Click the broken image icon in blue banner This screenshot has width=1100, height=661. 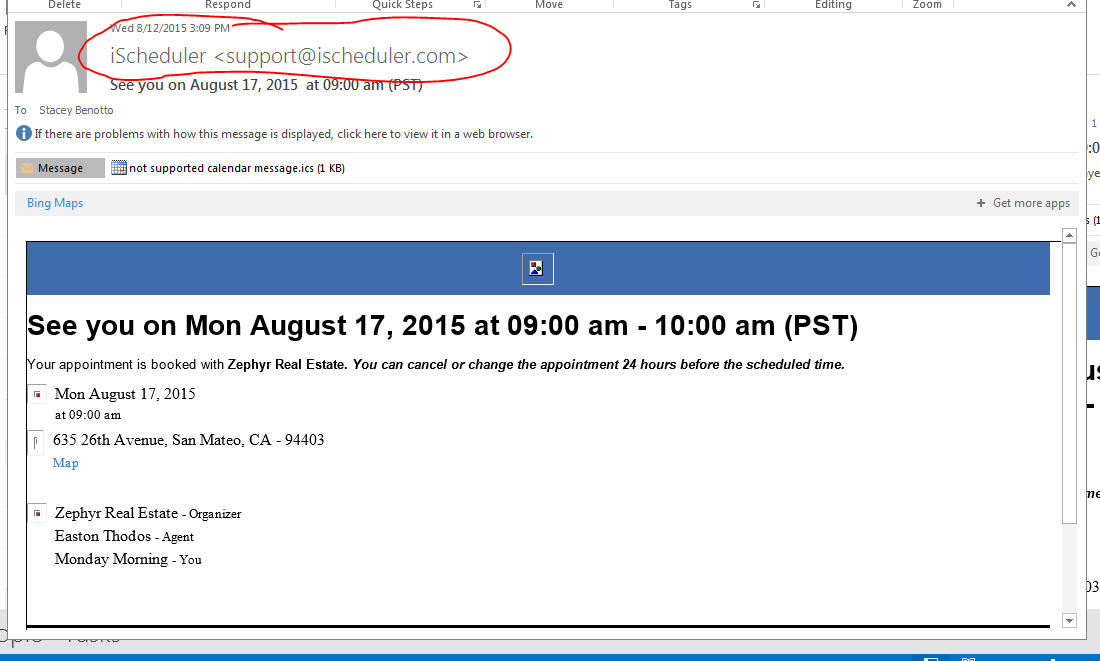pos(537,269)
